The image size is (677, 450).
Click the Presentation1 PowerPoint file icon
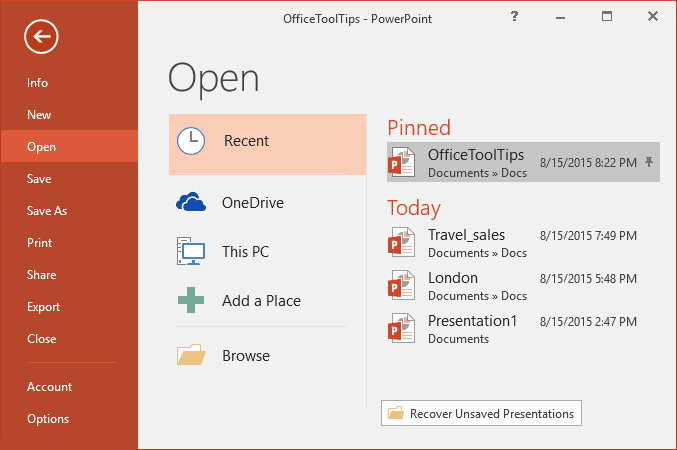[402, 328]
